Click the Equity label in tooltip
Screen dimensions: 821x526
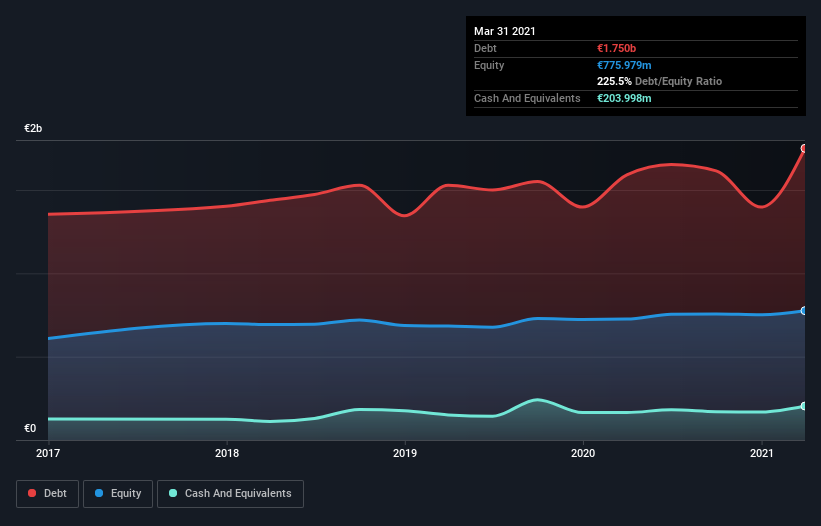pos(489,65)
